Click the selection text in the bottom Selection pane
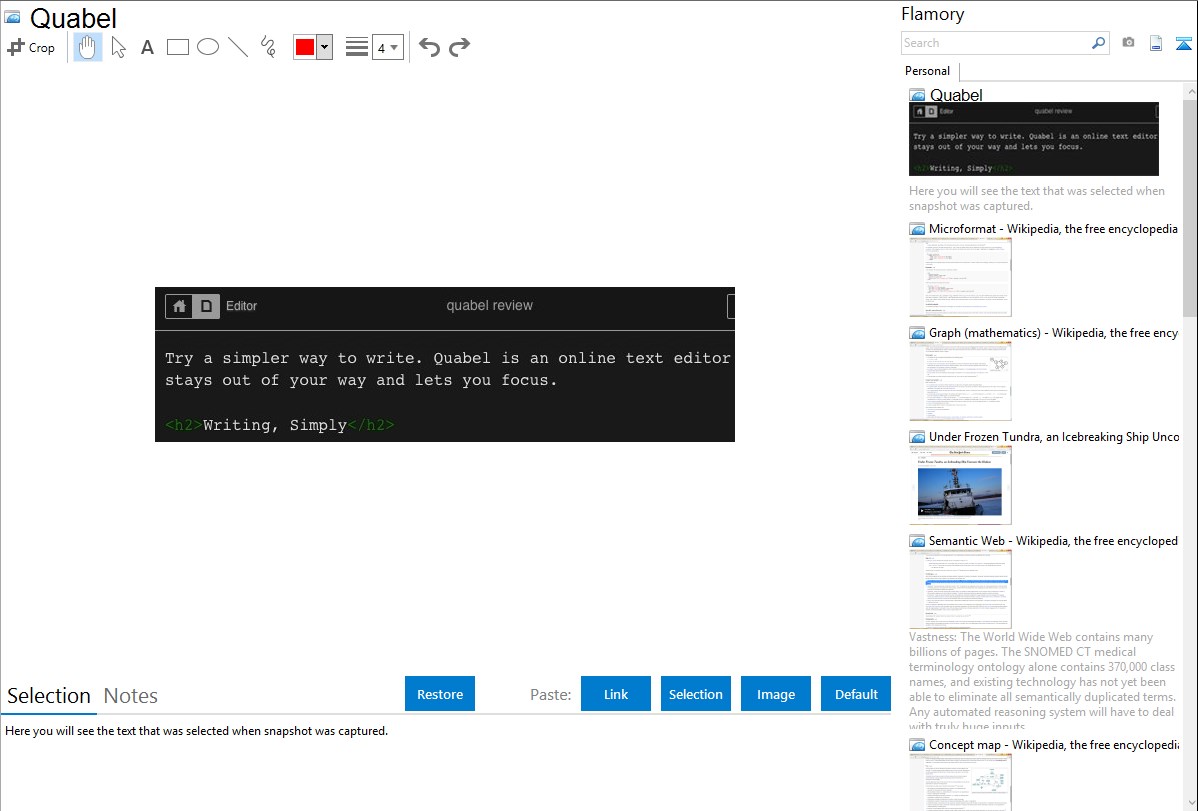This screenshot has width=1198, height=811. pyautogui.click(x=196, y=731)
